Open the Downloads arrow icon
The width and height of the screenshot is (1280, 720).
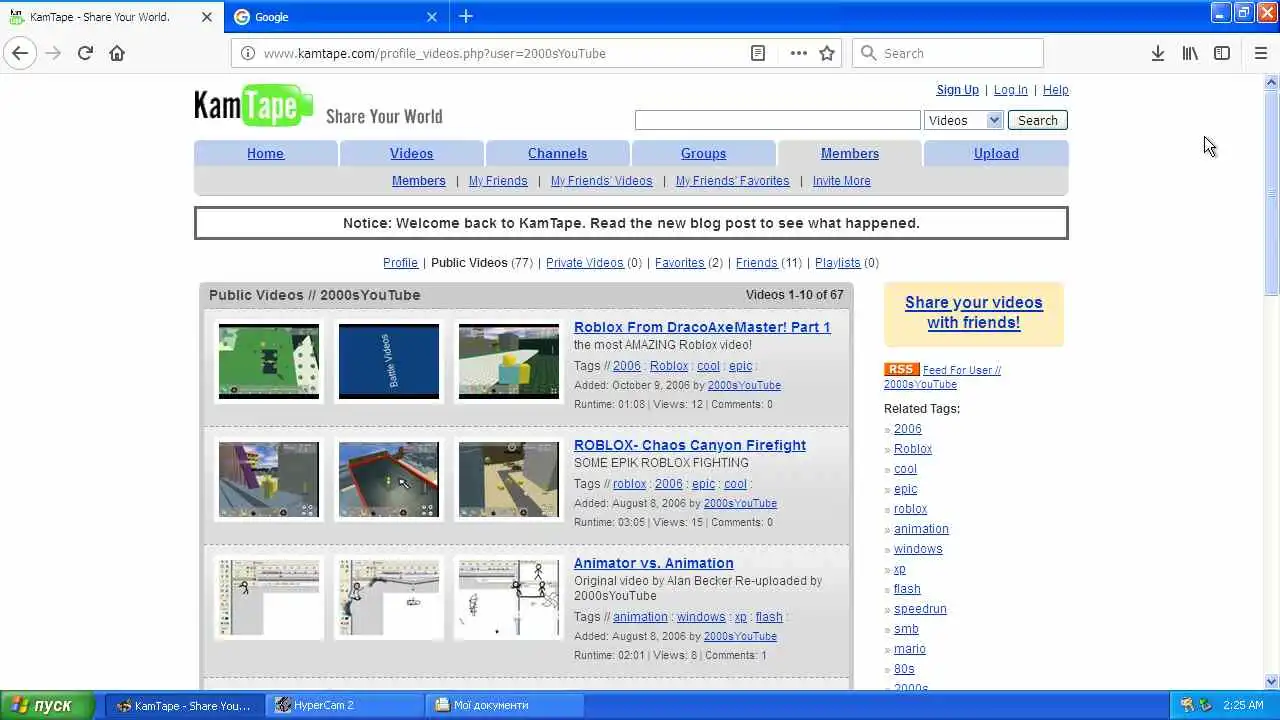point(1157,53)
